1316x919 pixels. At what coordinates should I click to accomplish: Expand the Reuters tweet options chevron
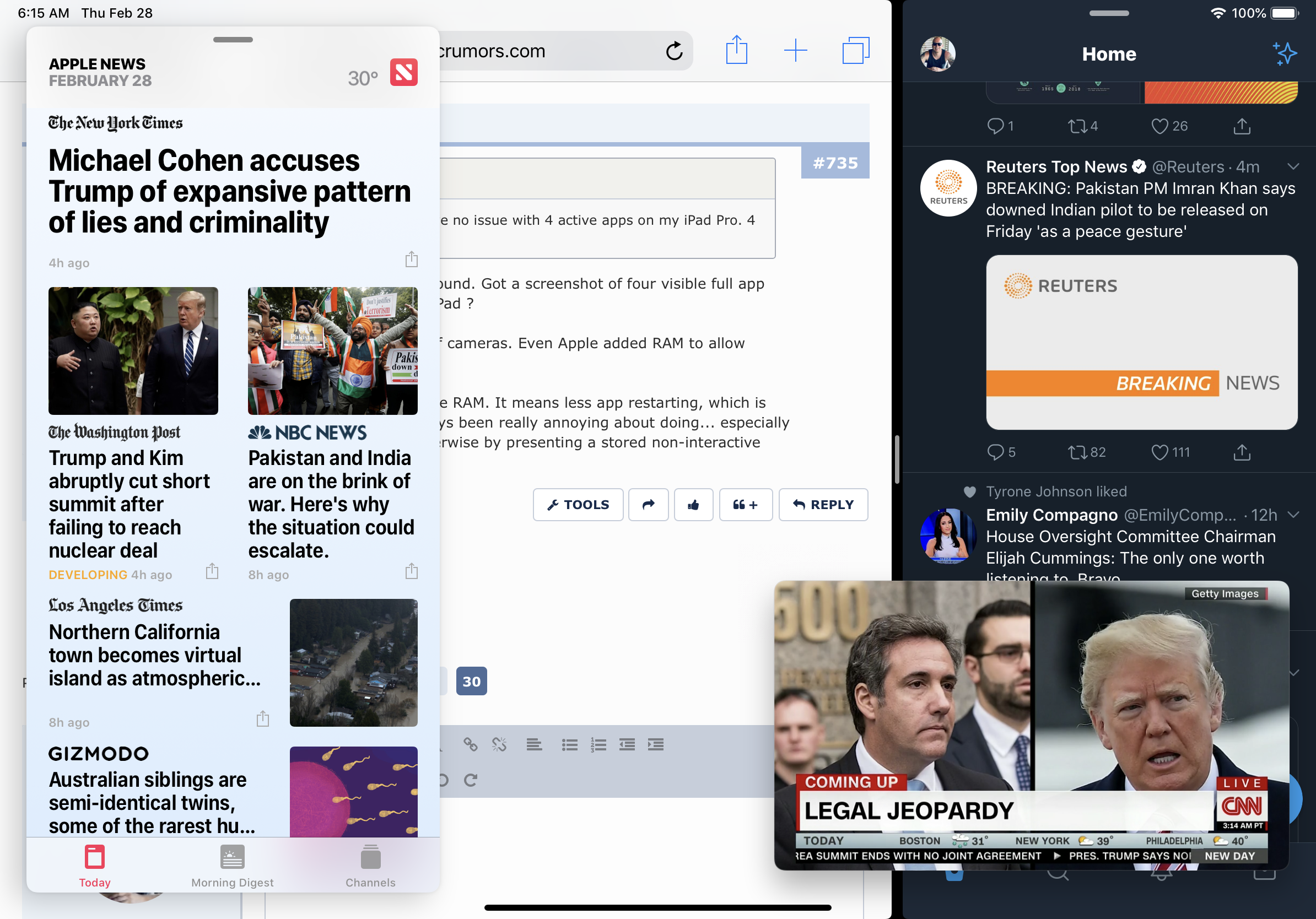coord(1292,167)
